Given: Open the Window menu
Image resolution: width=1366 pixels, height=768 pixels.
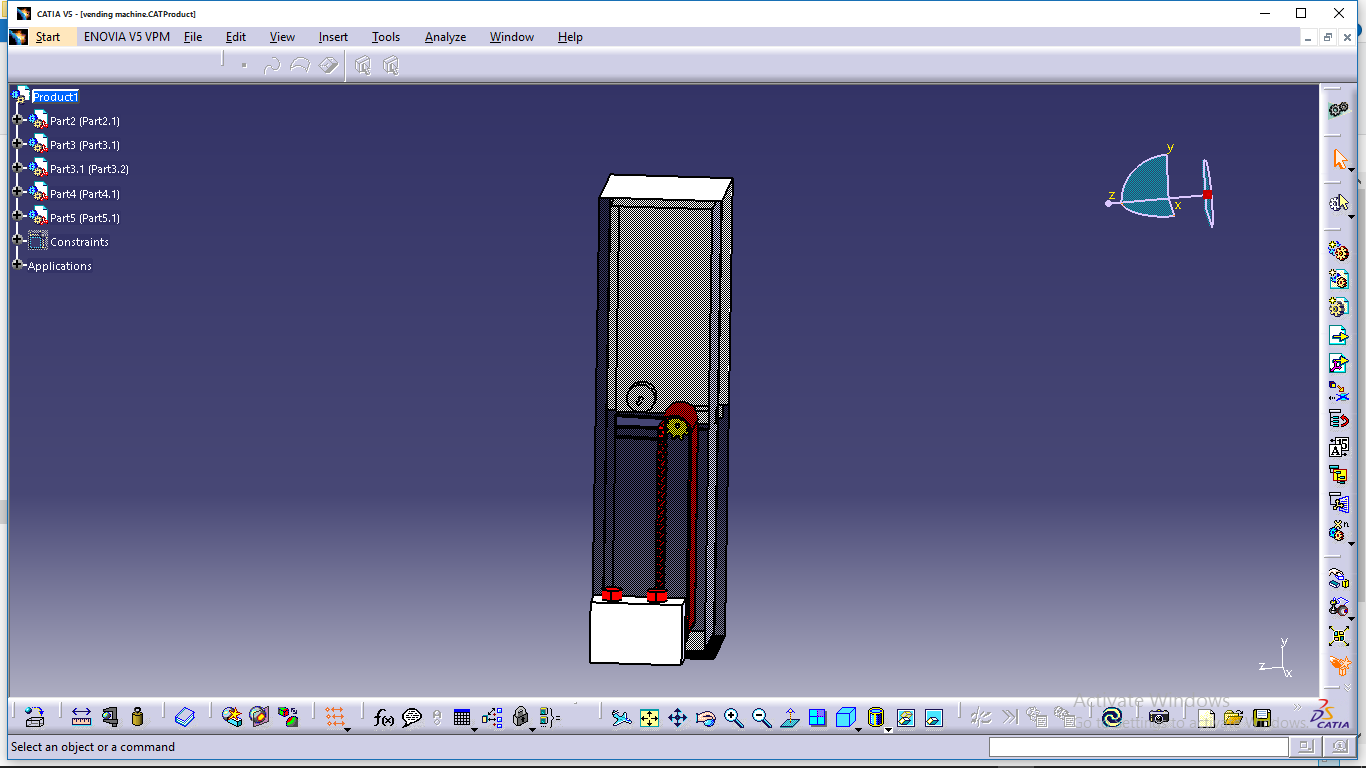Looking at the screenshot, I should coord(512,37).
